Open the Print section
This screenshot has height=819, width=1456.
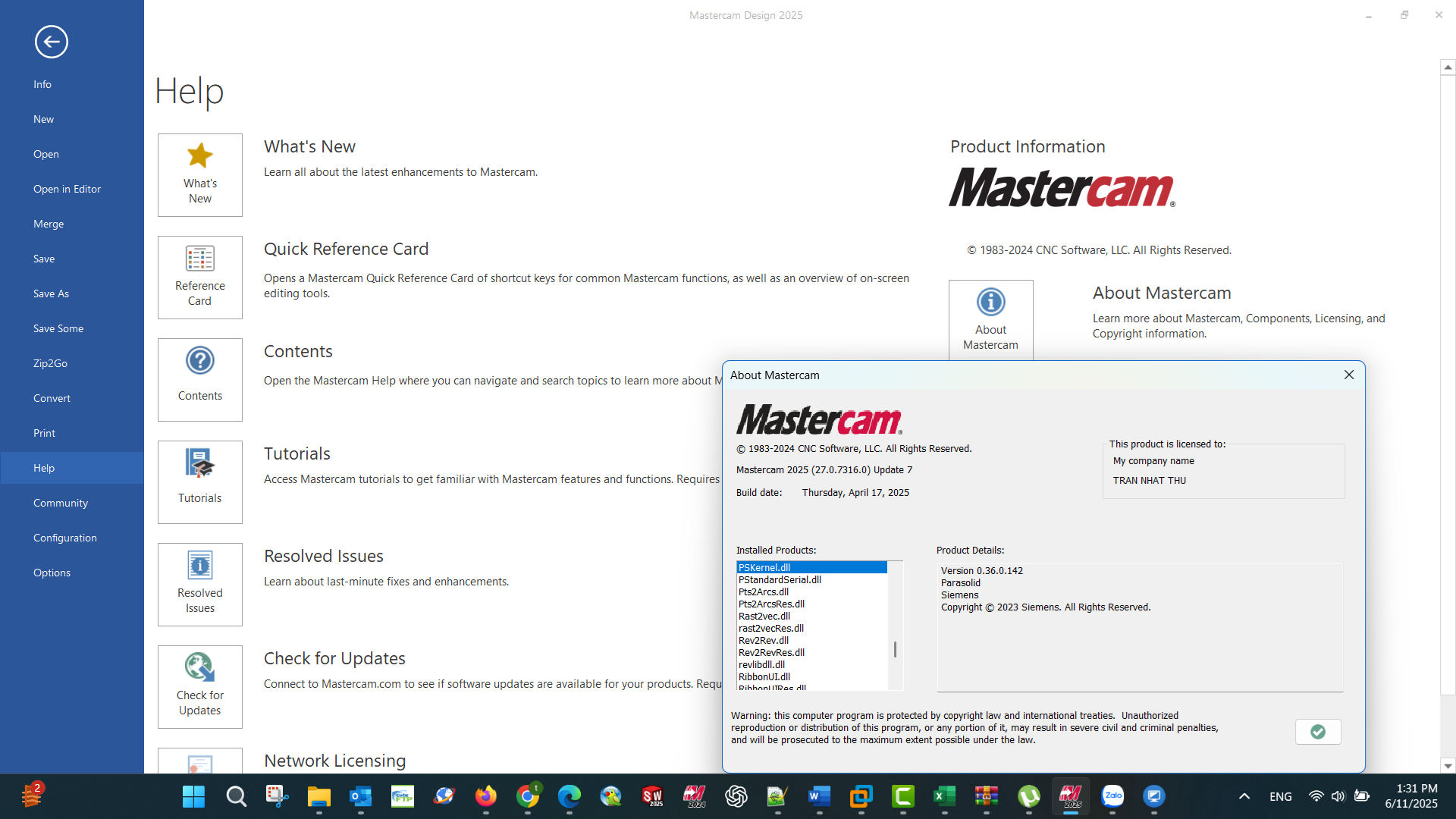point(44,432)
